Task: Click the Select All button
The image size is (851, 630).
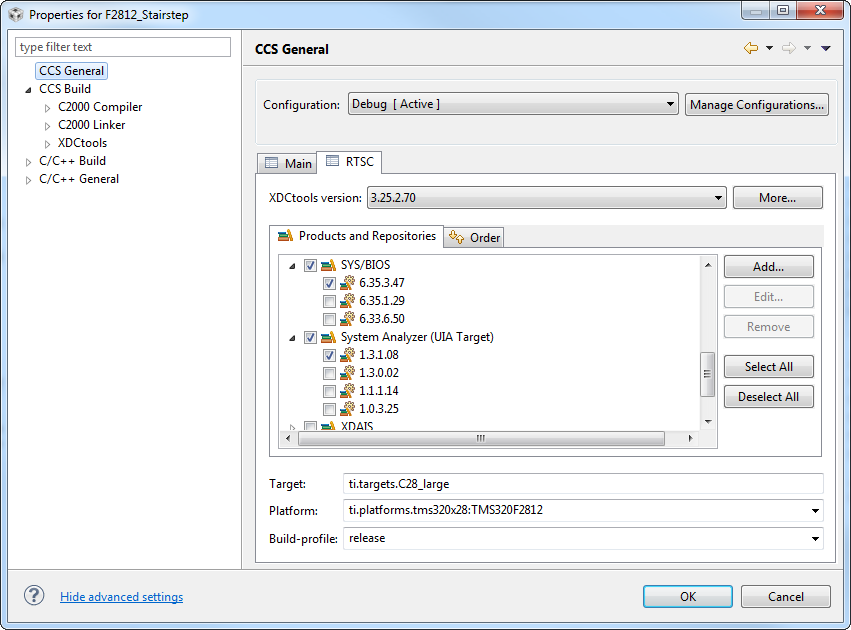Action: point(769,366)
